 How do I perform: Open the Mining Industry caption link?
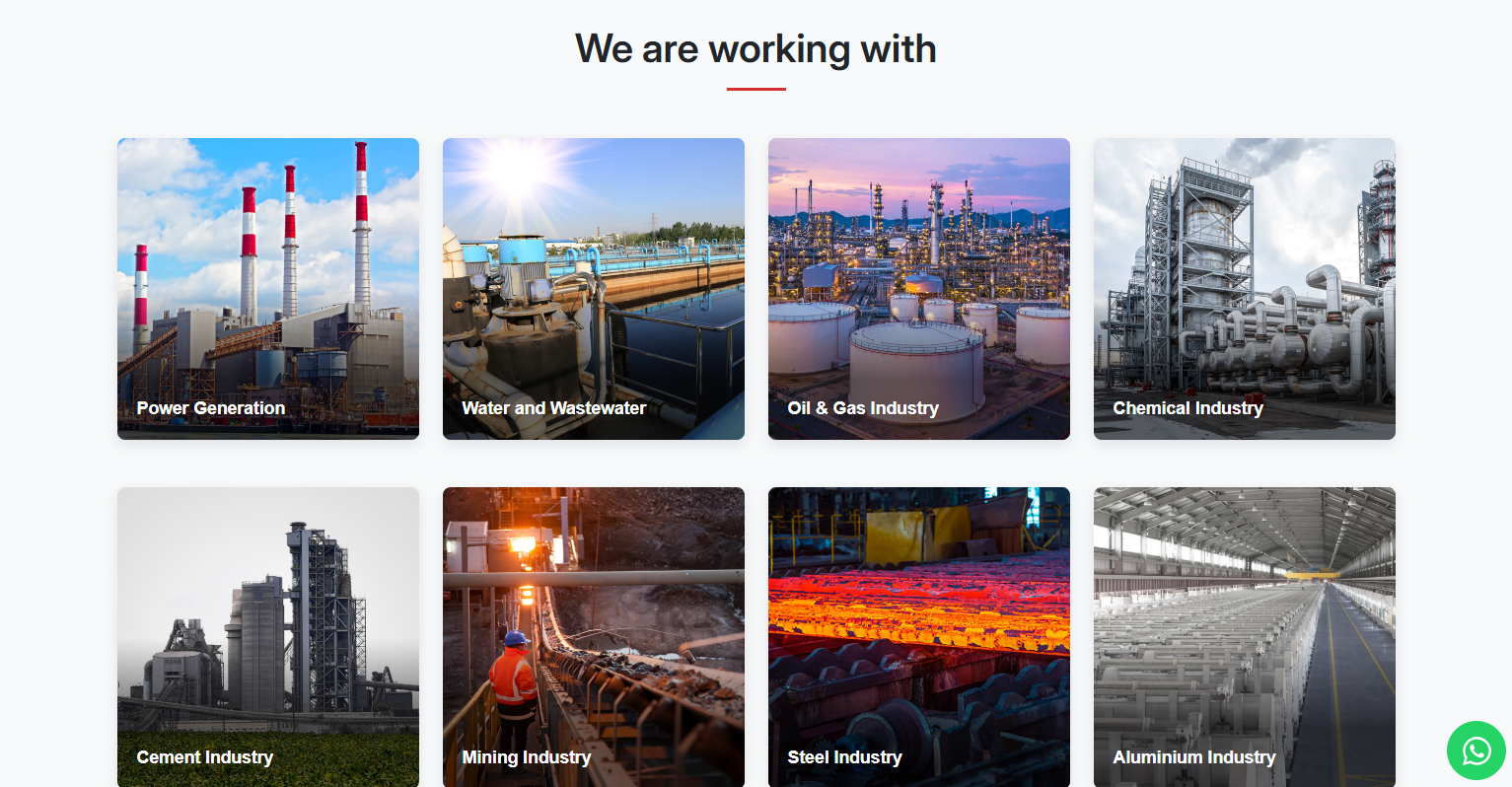pos(526,757)
